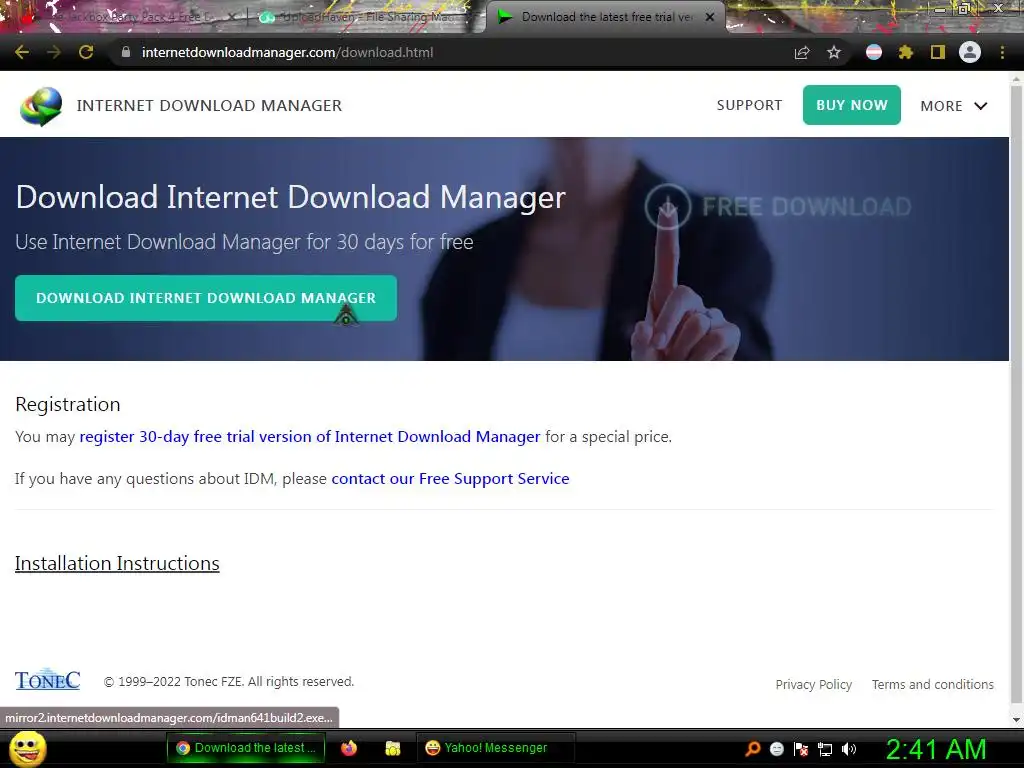Open the flag with red X tray icon
This screenshot has height=768, width=1024.
pos(801,749)
